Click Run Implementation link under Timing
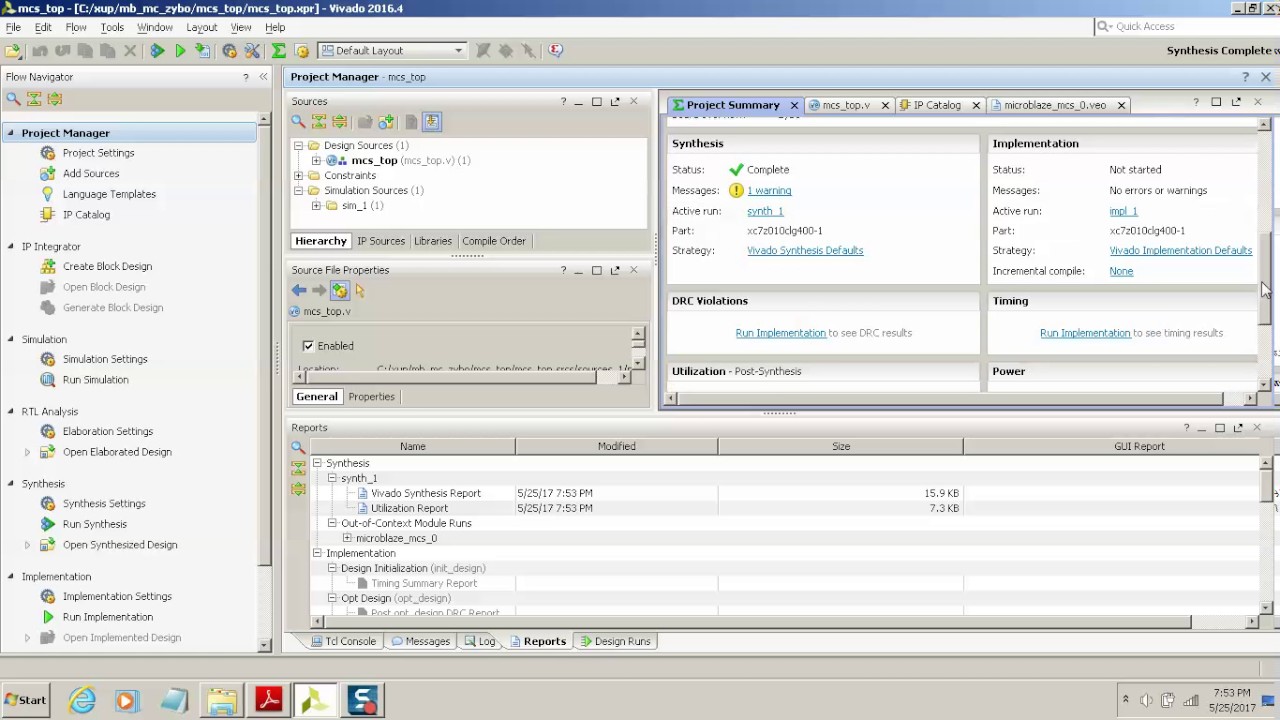Viewport: 1280px width, 720px height. tap(1085, 333)
